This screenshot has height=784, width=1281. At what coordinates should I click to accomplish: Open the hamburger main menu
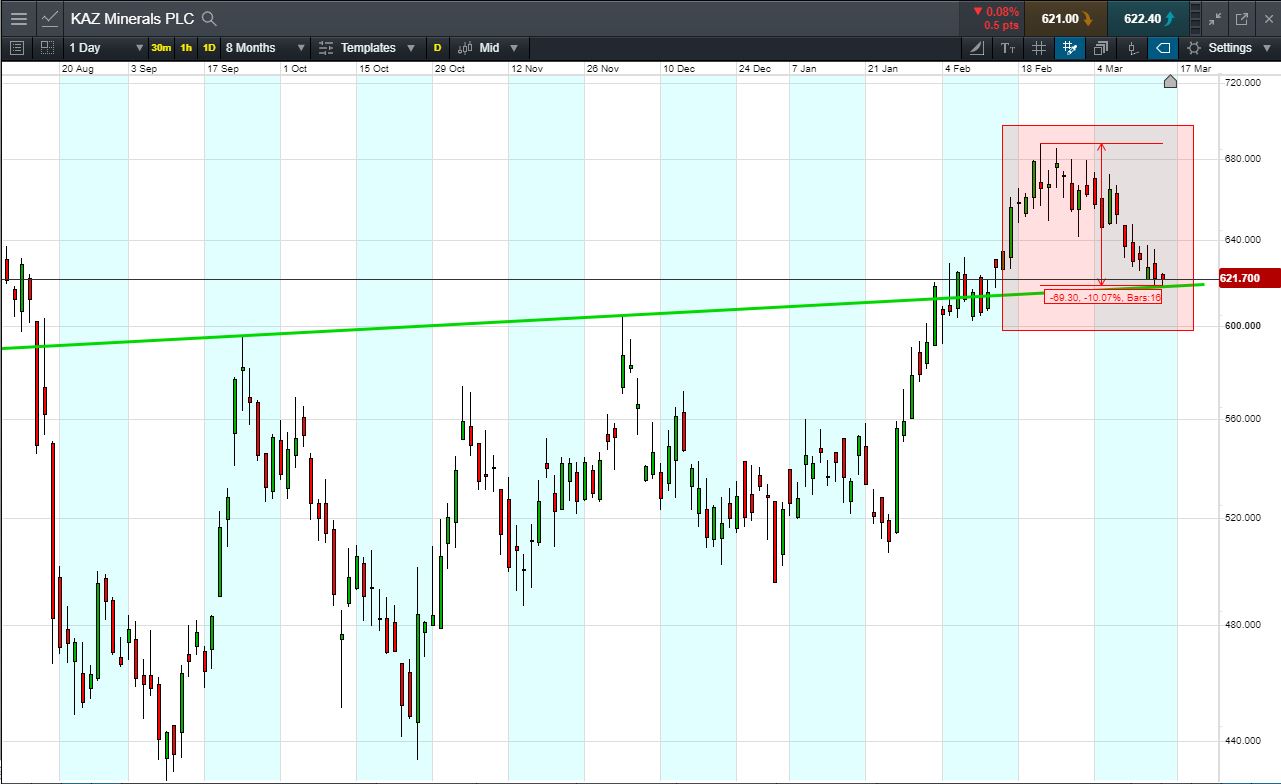pos(19,18)
